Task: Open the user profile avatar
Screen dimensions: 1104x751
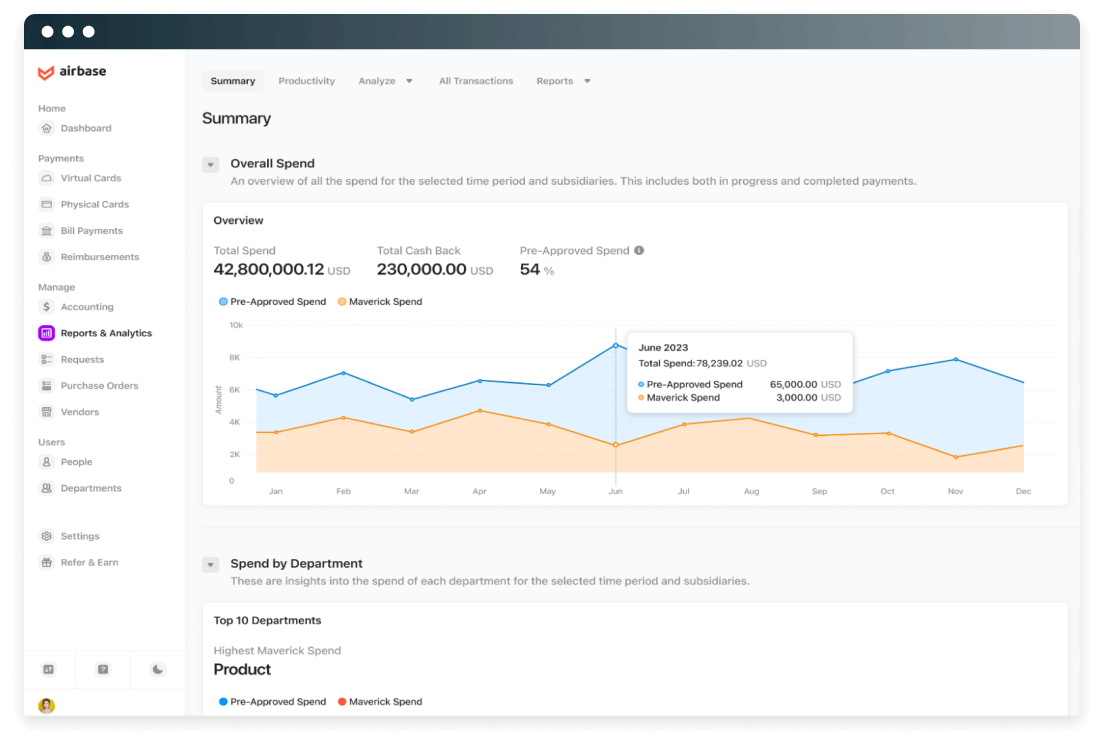Action: click(46, 705)
